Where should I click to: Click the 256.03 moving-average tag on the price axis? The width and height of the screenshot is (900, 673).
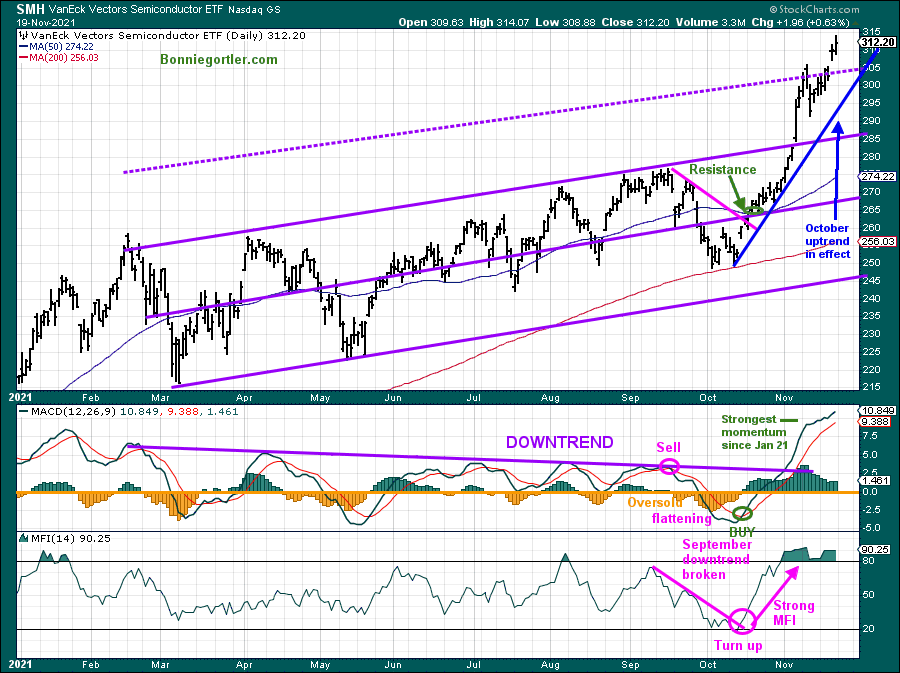[x=878, y=242]
